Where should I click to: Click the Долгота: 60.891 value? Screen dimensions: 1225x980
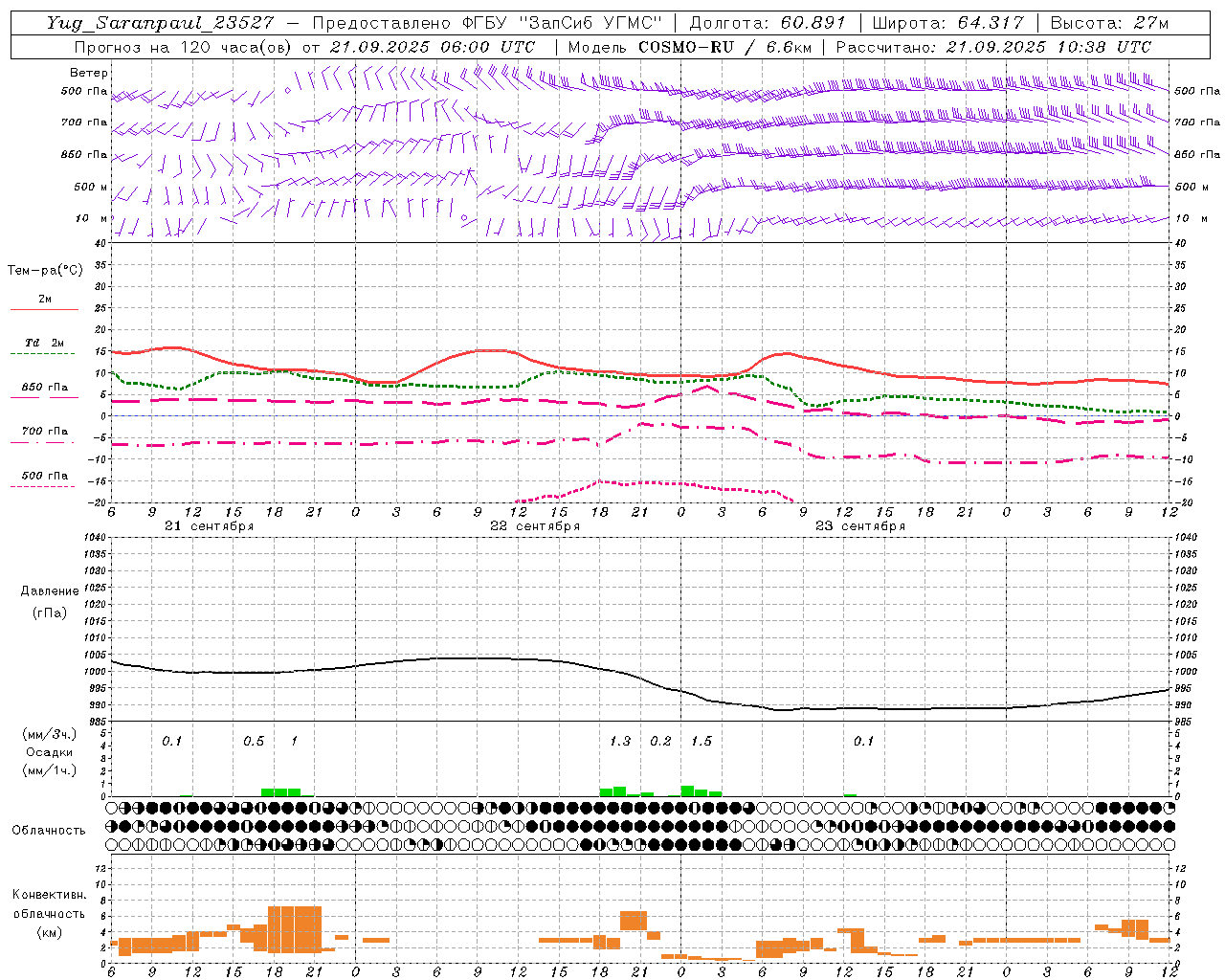[x=768, y=23]
